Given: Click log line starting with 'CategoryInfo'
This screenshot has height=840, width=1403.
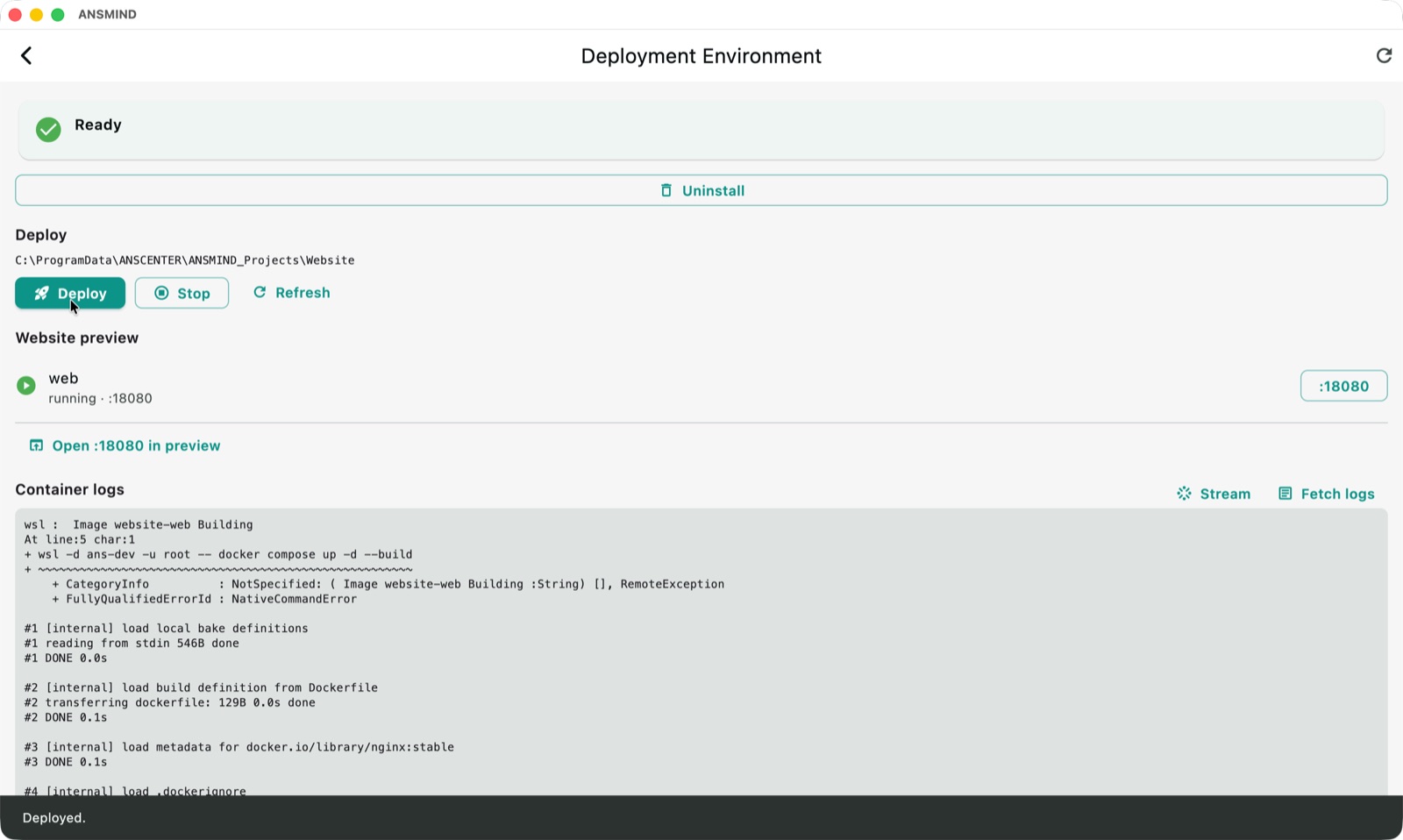Looking at the screenshot, I should pyautogui.click(x=388, y=584).
